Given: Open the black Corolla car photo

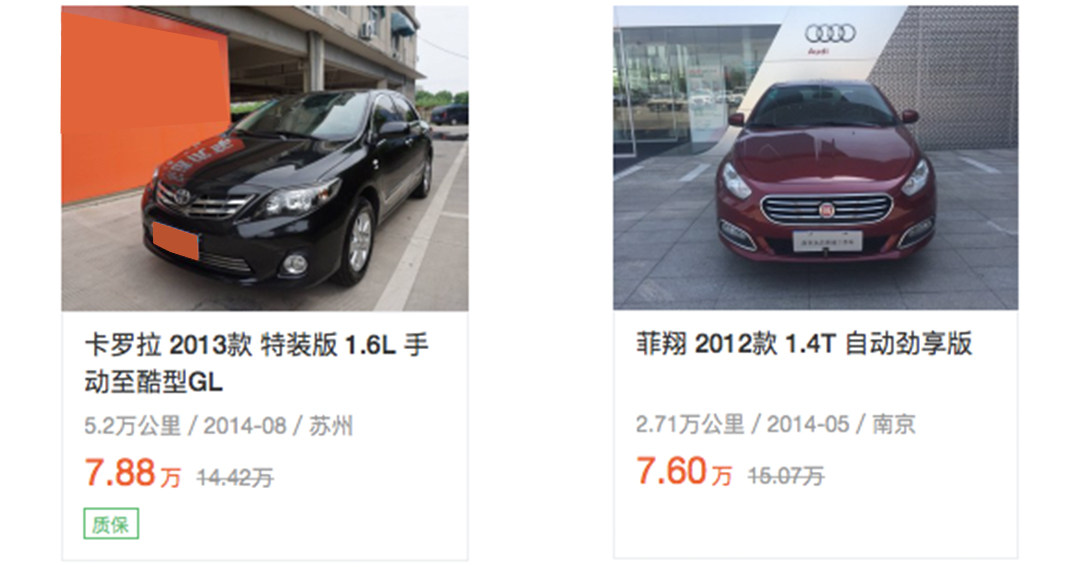Looking at the screenshot, I should [x=264, y=158].
